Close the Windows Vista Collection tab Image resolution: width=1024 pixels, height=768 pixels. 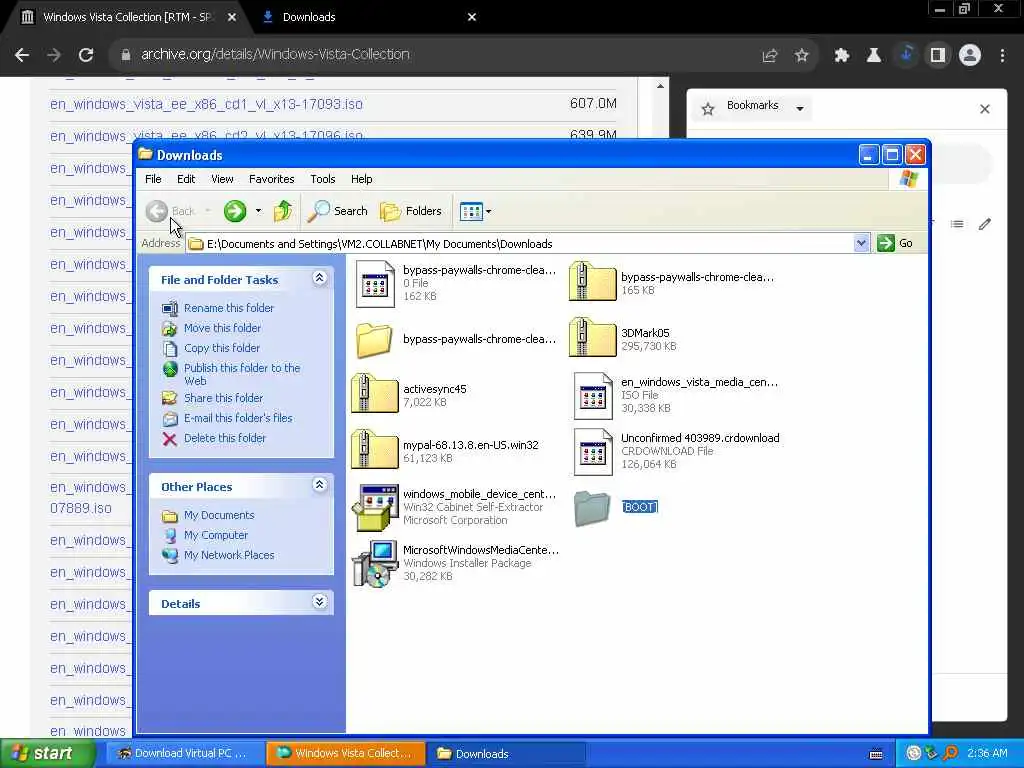pyautogui.click(x=232, y=17)
